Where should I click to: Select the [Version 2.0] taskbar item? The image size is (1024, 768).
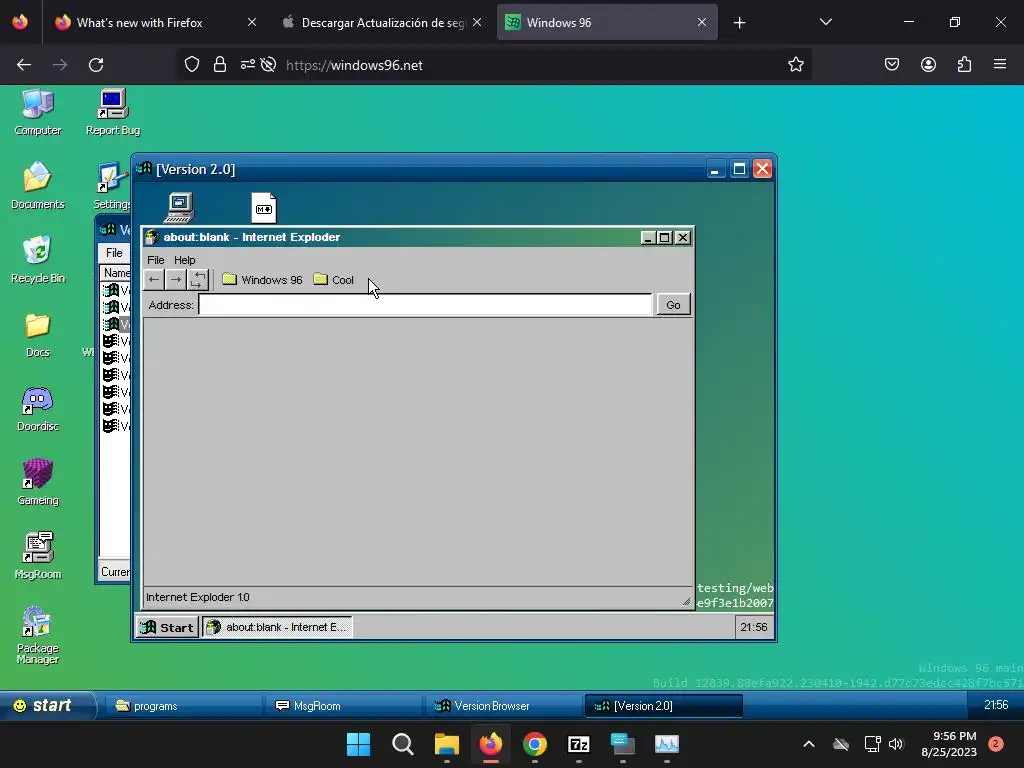(664, 706)
